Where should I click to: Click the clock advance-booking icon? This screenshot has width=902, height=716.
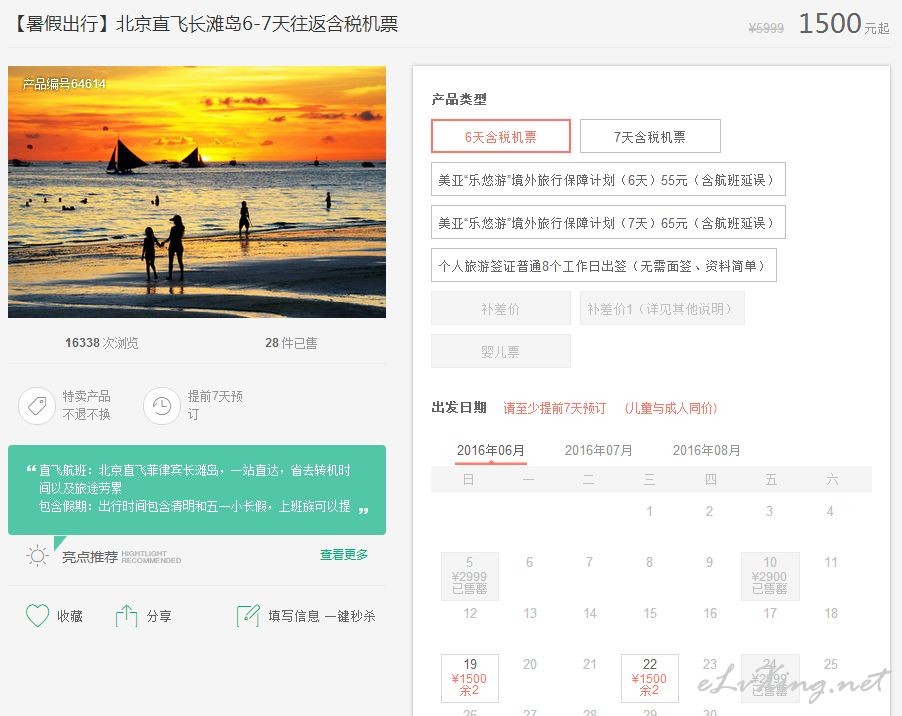coord(162,405)
